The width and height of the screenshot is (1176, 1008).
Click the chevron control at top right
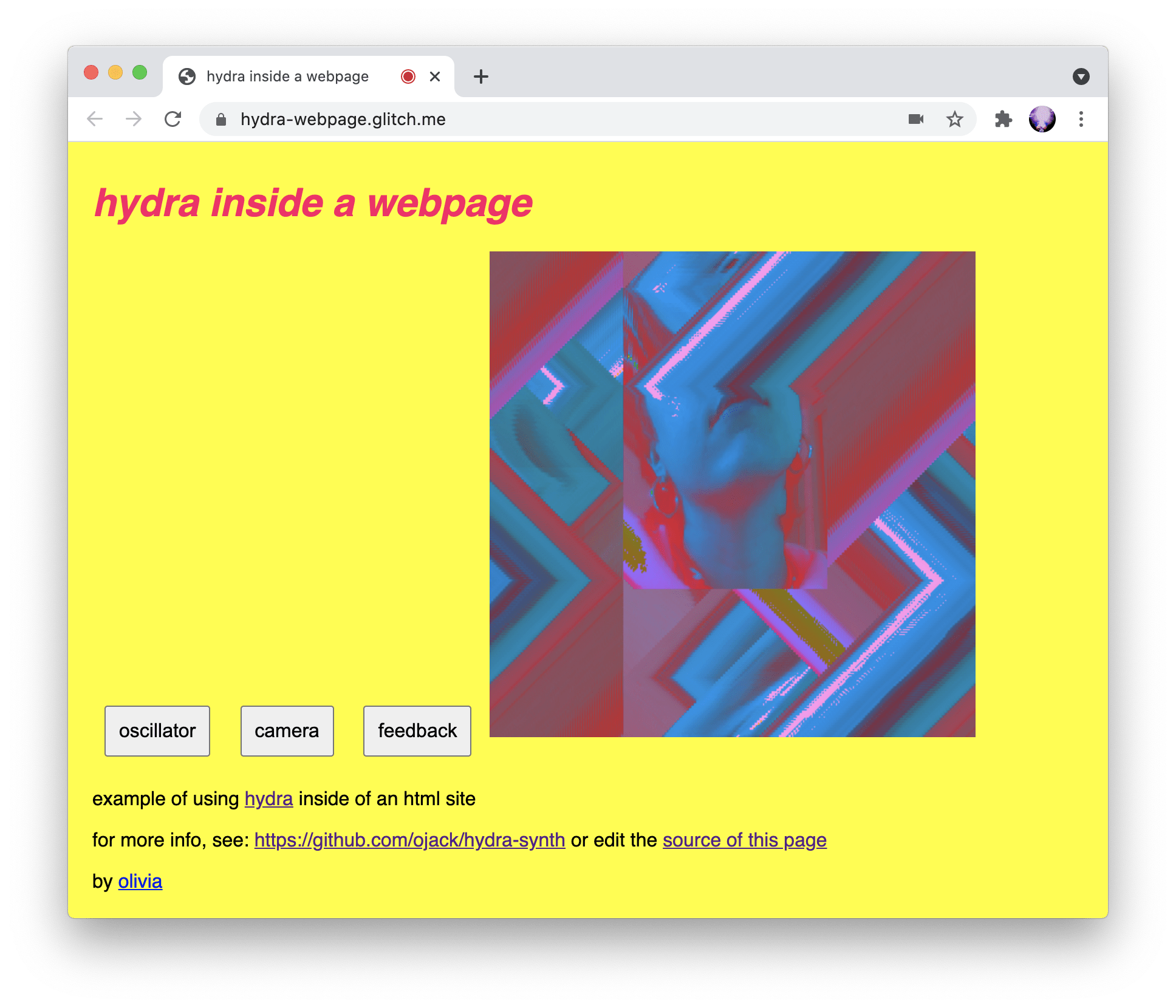click(1081, 76)
